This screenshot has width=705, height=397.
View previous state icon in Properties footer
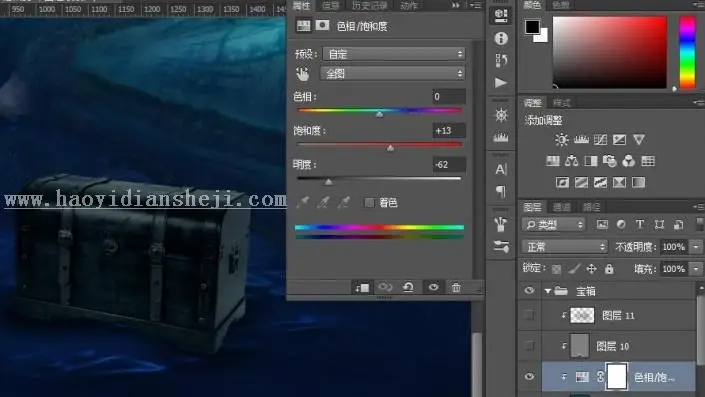[385, 287]
